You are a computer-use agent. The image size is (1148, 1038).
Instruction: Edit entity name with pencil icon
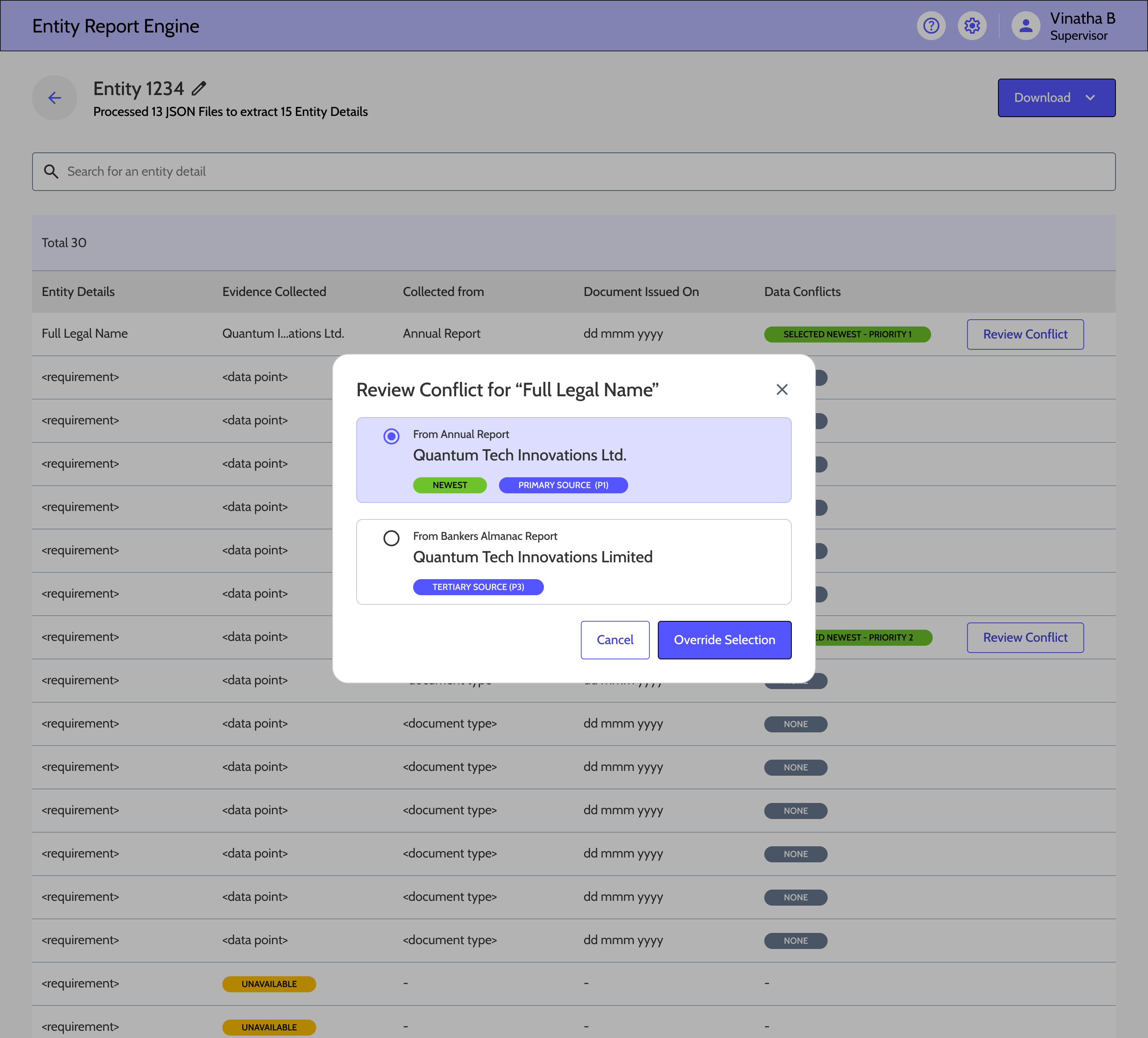(199, 89)
